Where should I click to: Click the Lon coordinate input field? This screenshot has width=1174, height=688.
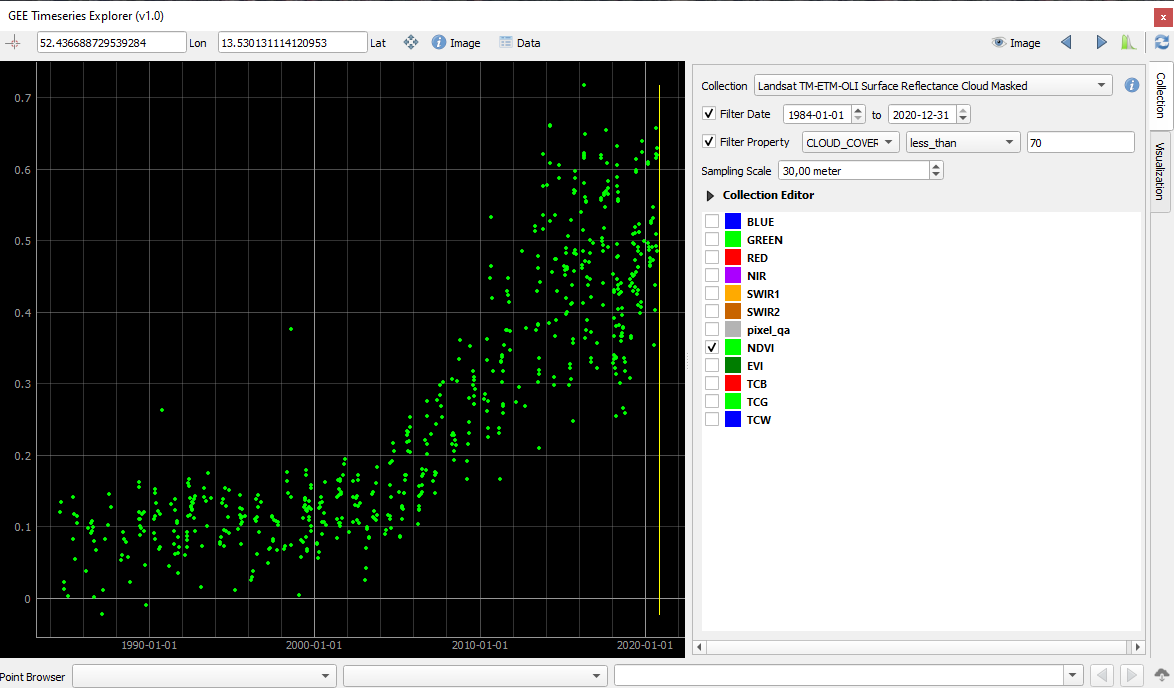pos(111,43)
